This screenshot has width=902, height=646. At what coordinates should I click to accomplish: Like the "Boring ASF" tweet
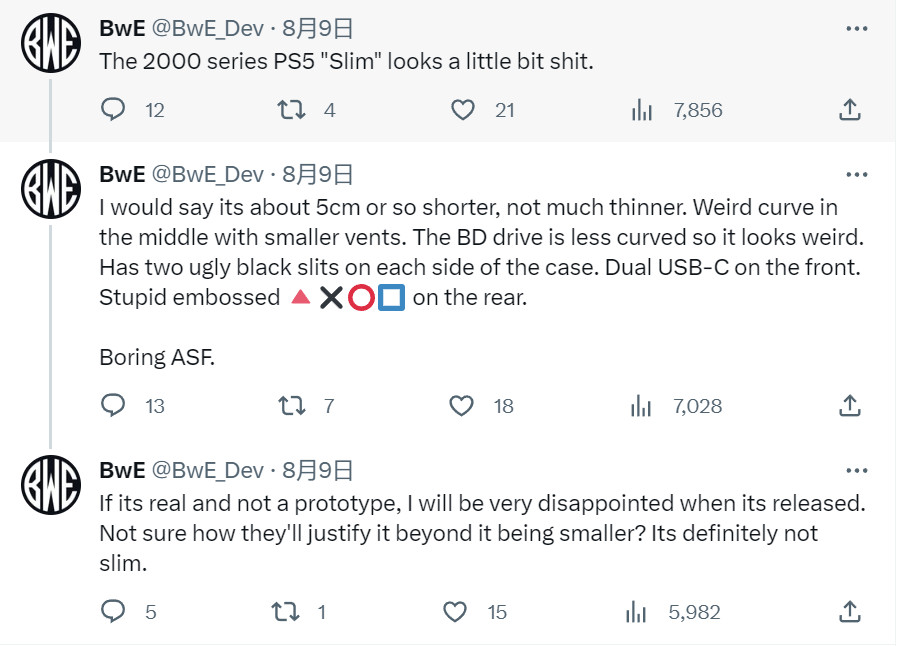point(461,405)
